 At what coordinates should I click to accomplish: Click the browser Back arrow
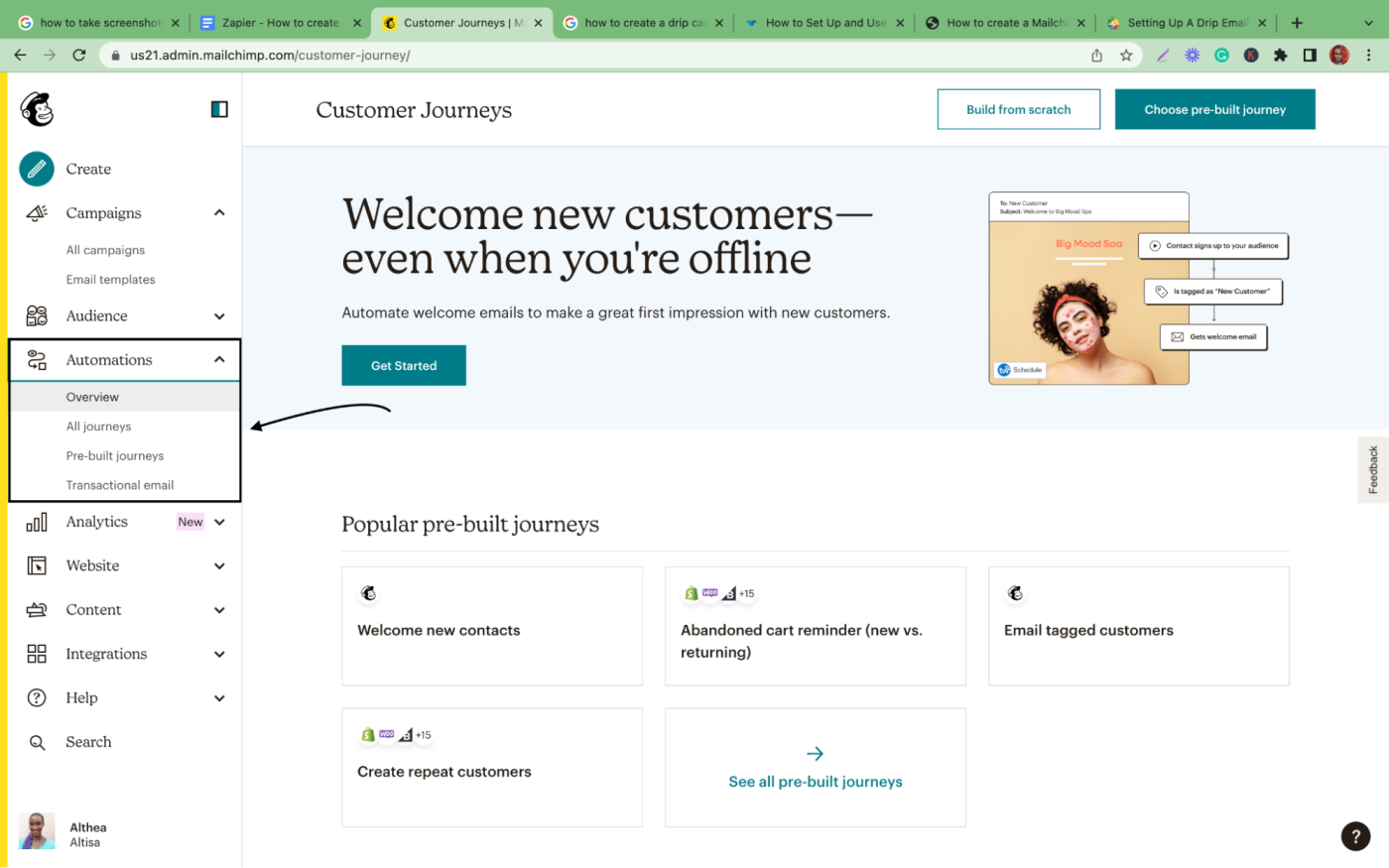[x=20, y=56]
